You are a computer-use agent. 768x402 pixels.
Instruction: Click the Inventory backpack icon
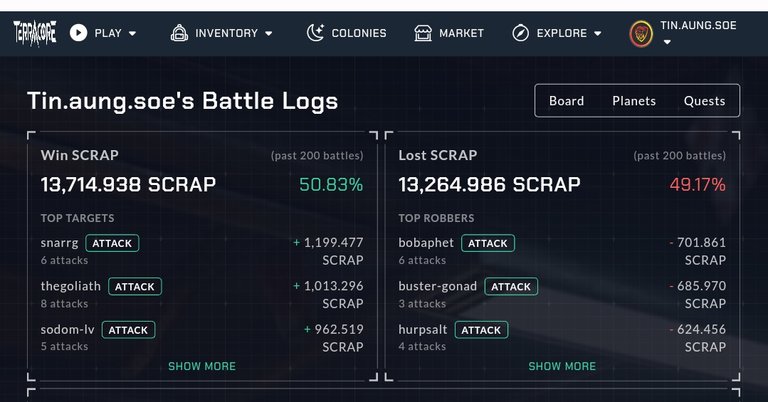(179, 33)
